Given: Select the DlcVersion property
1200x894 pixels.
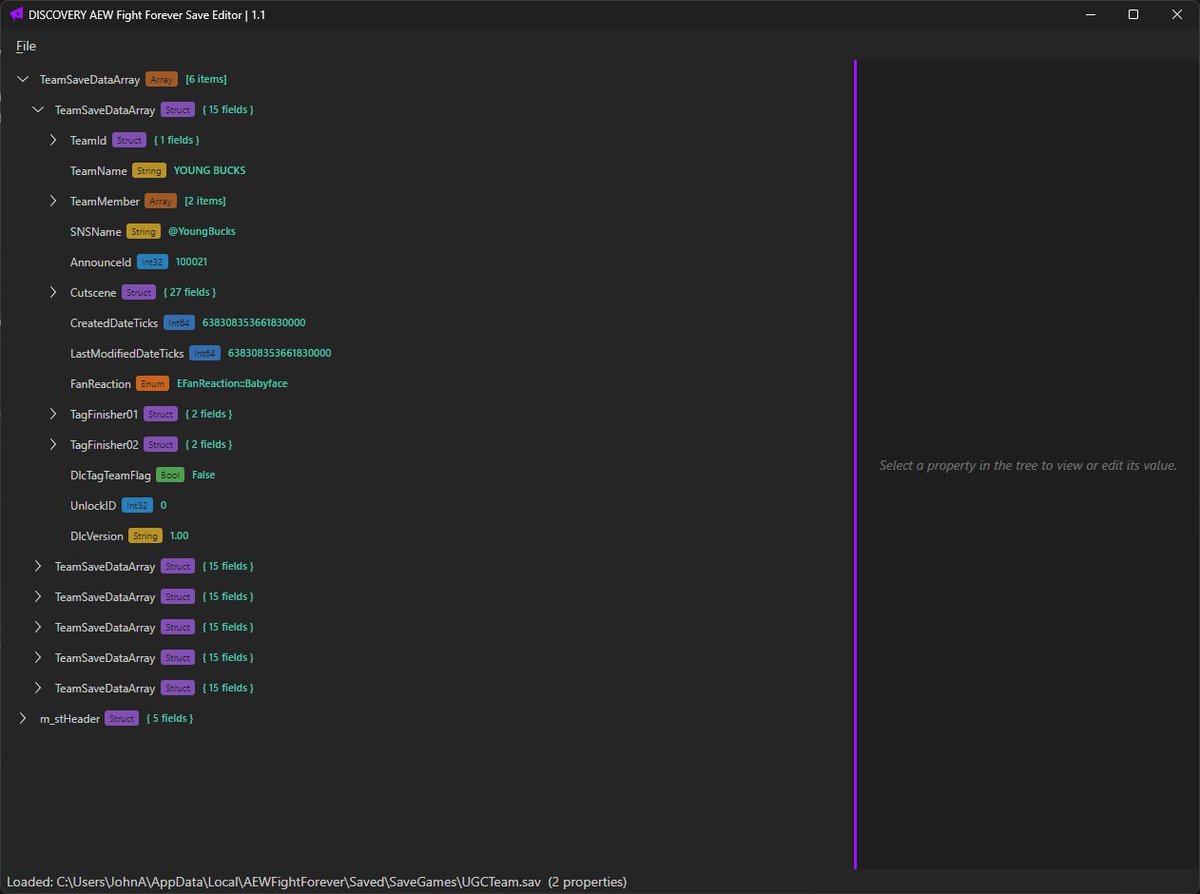Looking at the screenshot, I should [x=96, y=536].
